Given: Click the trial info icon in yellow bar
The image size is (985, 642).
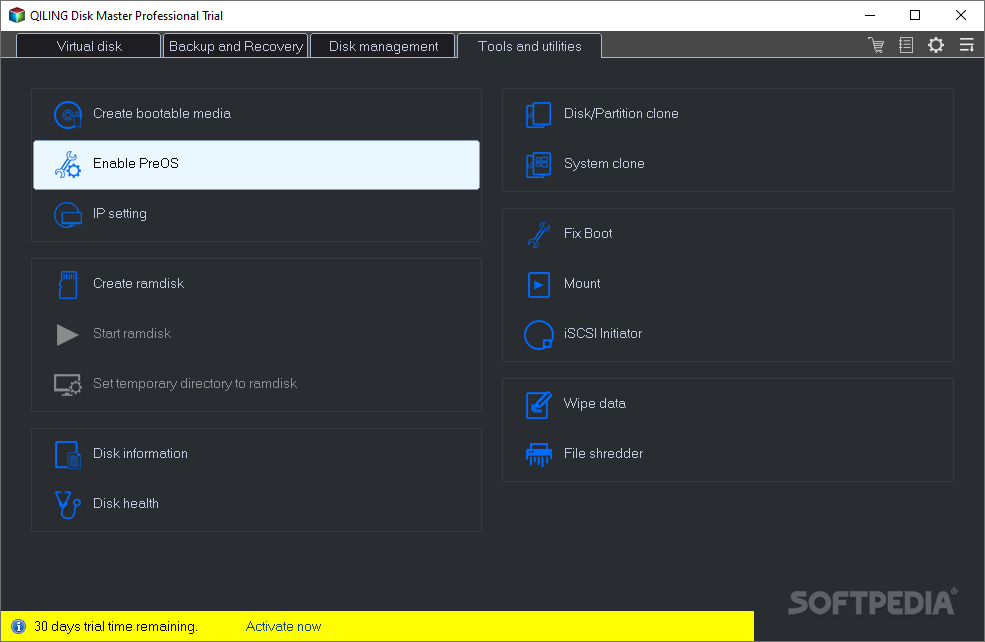Looking at the screenshot, I should click(19, 626).
